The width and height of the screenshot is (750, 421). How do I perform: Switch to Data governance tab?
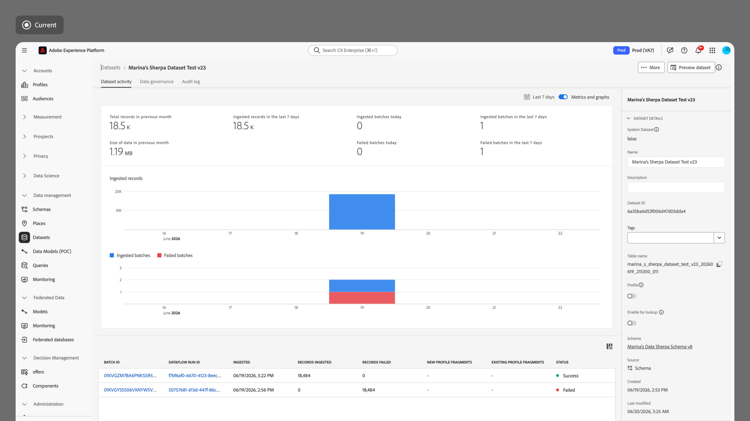coord(156,82)
